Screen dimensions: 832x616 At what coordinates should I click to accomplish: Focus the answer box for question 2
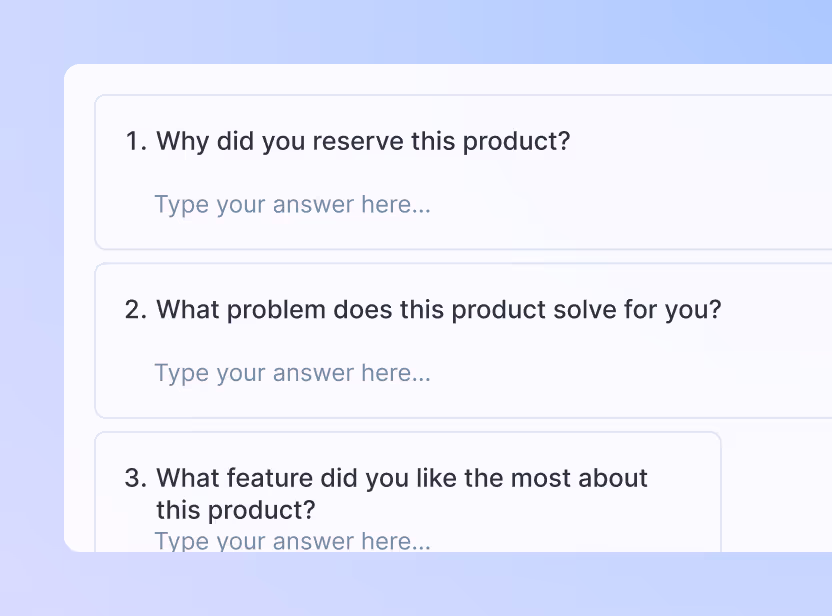coord(292,373)
